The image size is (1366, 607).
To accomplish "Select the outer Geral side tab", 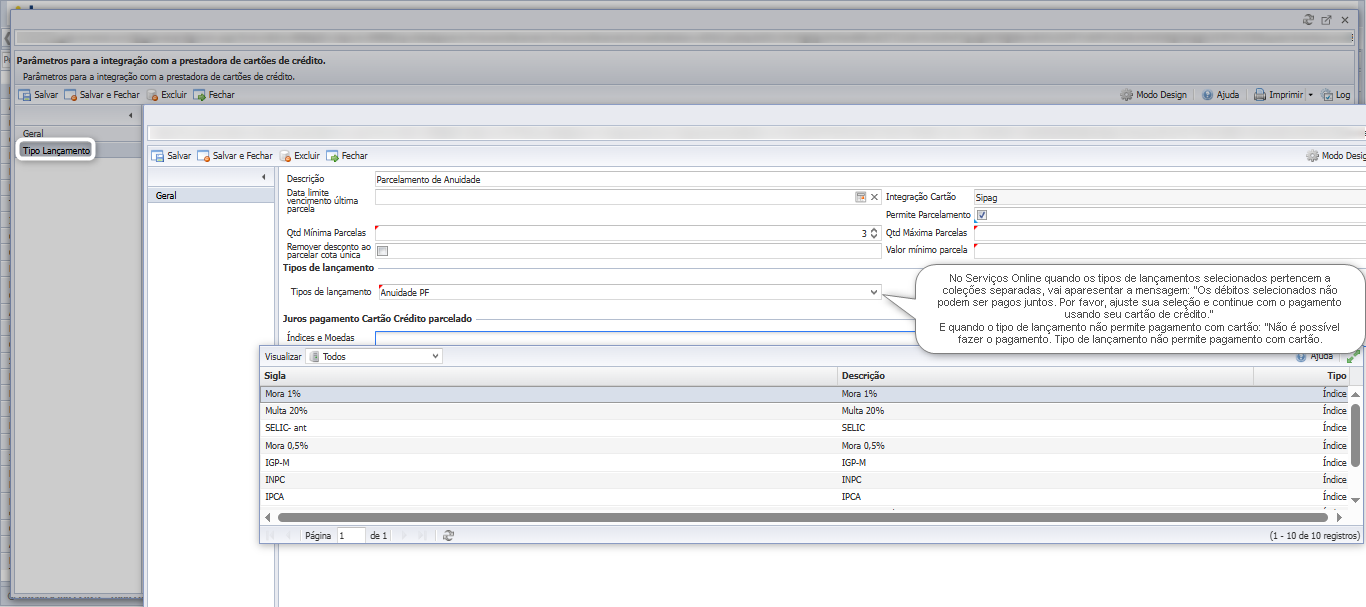I will (33, 133).
